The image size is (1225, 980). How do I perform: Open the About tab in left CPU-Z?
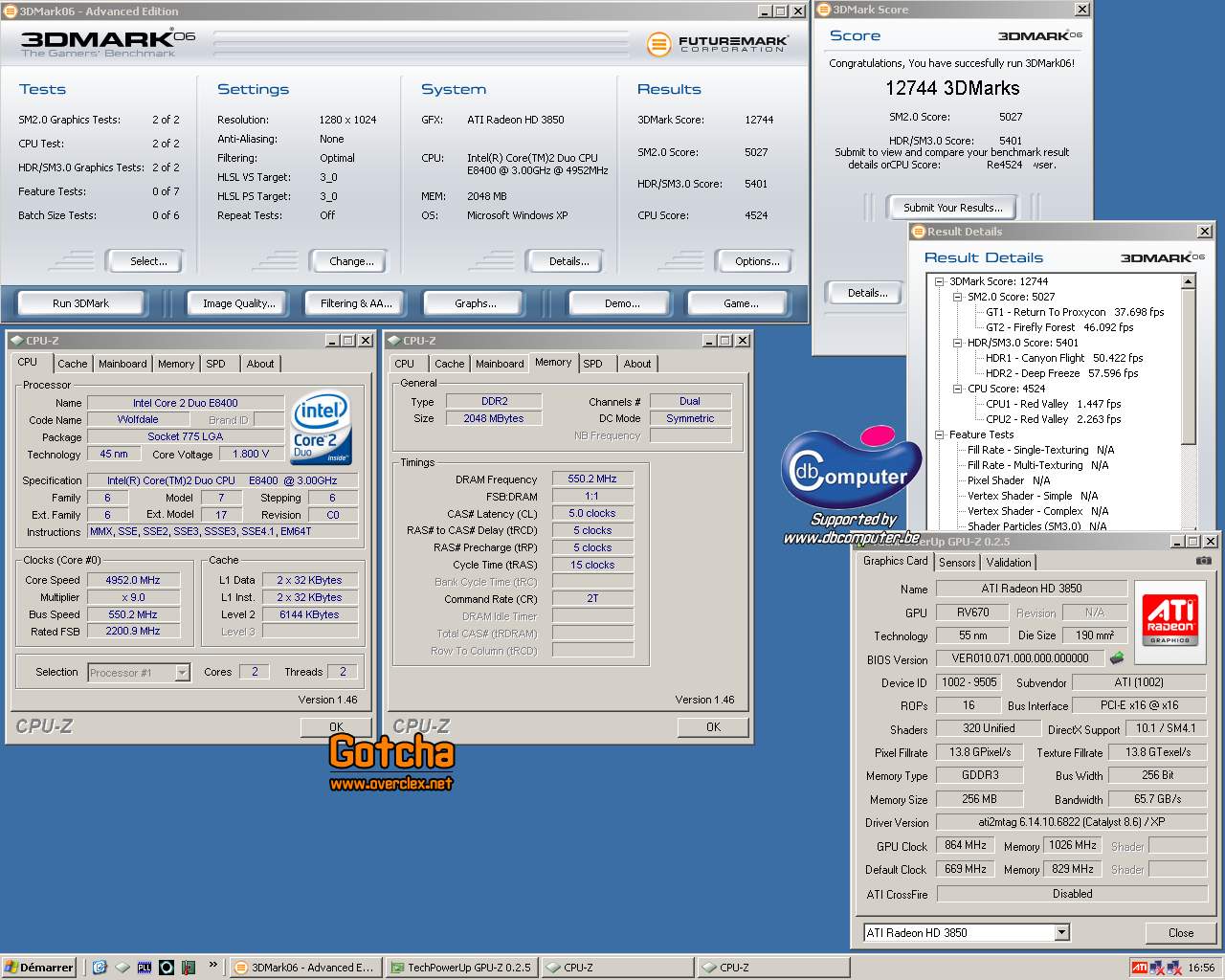[x=260, y=364]
